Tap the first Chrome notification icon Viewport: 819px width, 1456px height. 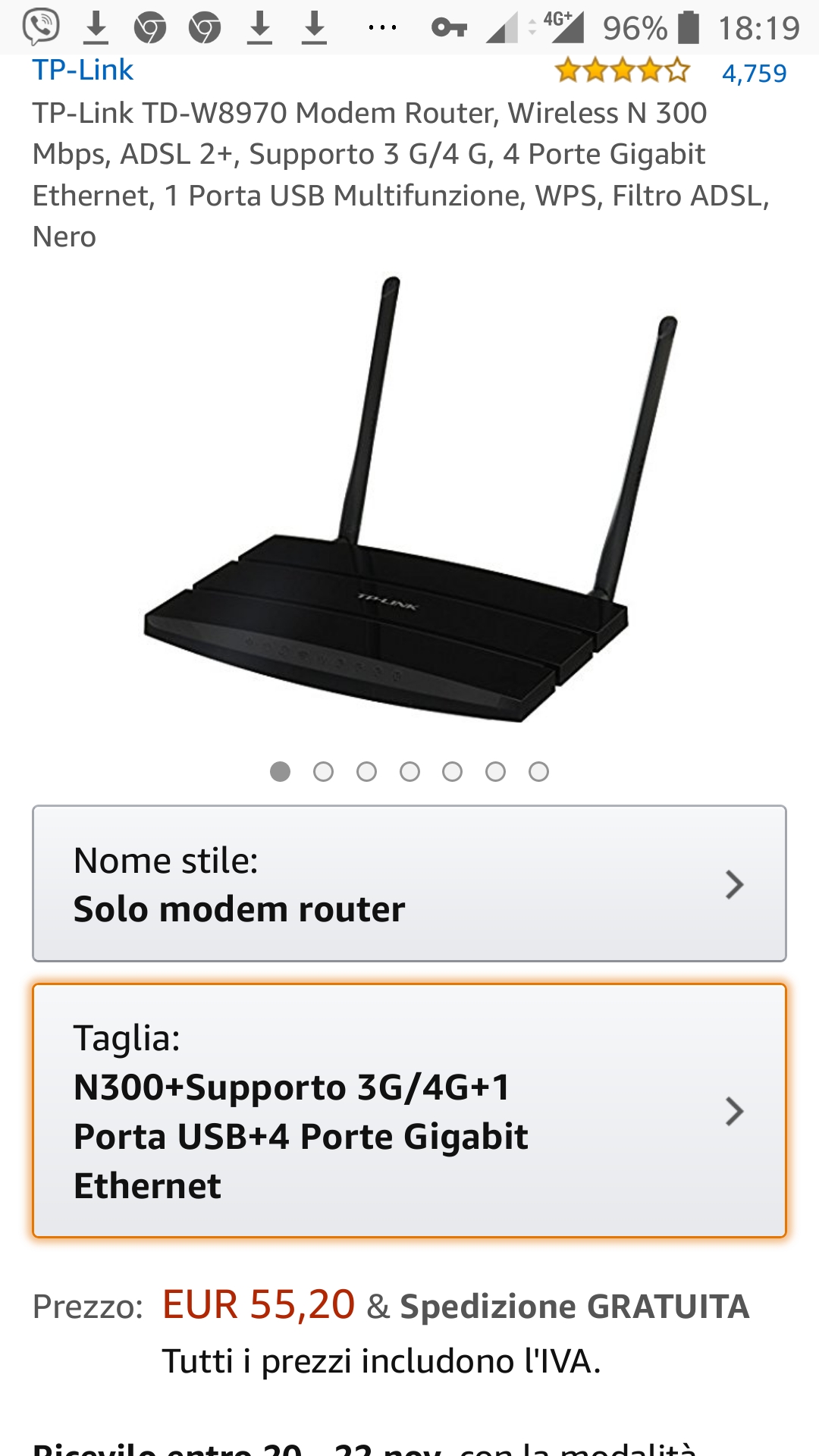tap(150, 29)
